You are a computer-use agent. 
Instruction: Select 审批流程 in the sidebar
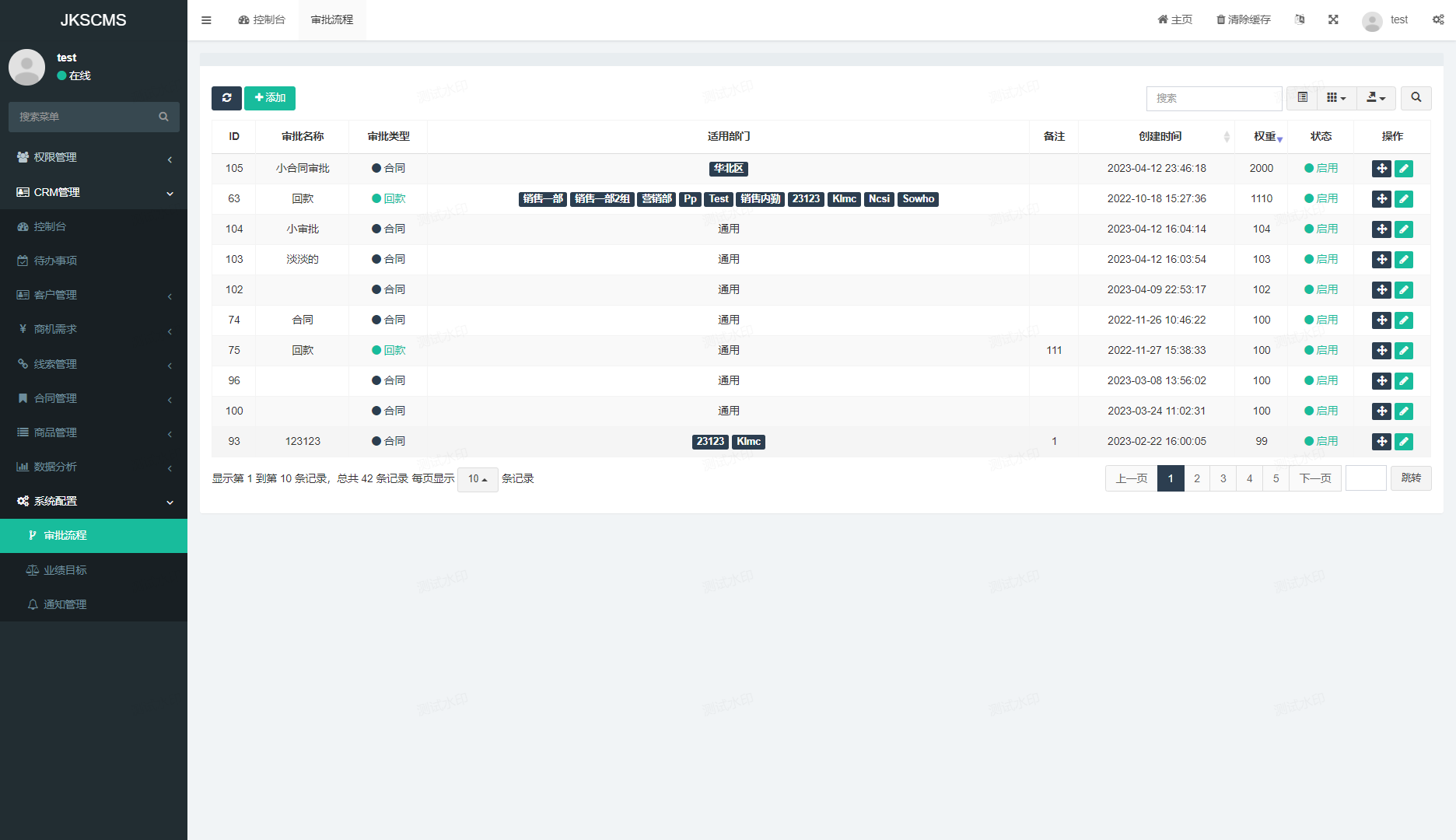(93, 536)
